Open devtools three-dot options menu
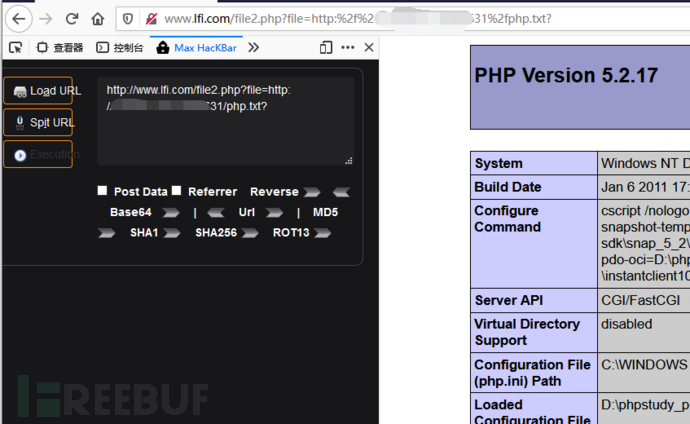690x424 pixels. point(348,48)
